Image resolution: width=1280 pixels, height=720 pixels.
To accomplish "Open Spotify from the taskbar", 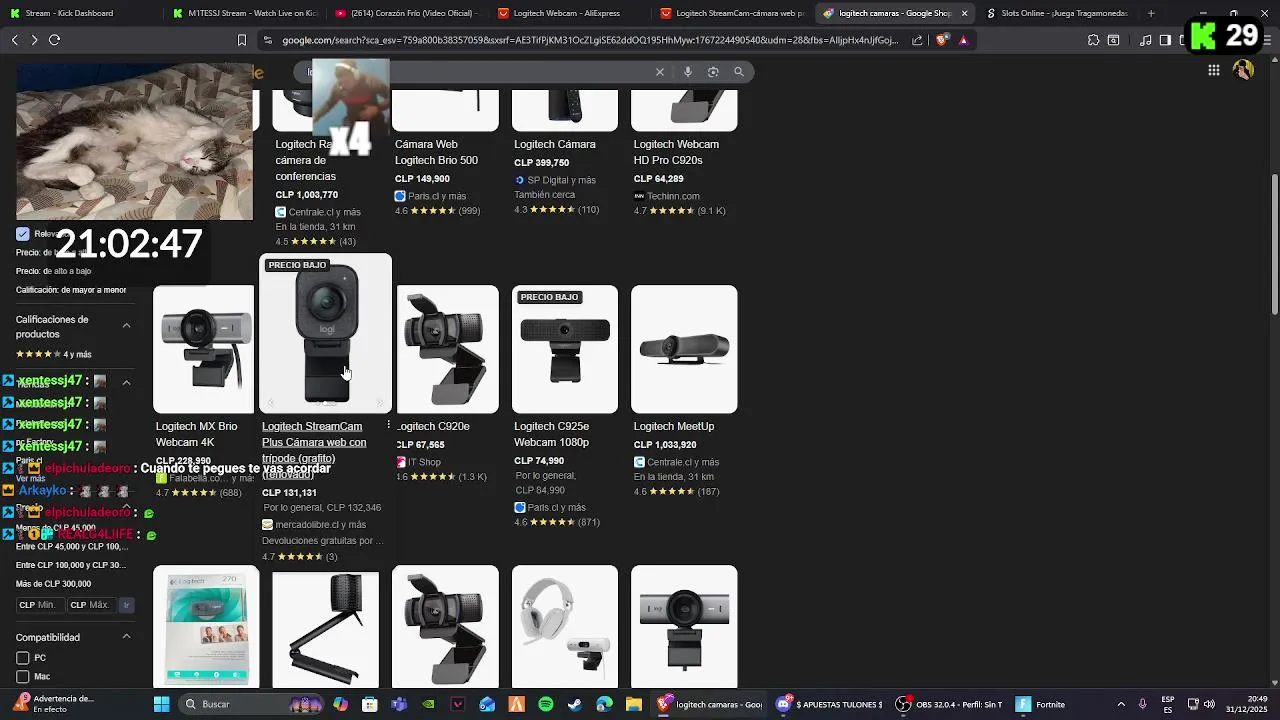I will coord(545,704).
